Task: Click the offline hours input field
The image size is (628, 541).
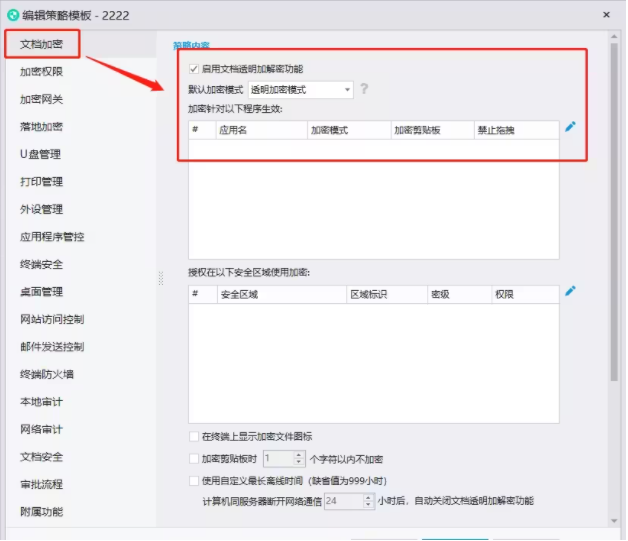Action: pyautogui.click(x=344, y=501)
